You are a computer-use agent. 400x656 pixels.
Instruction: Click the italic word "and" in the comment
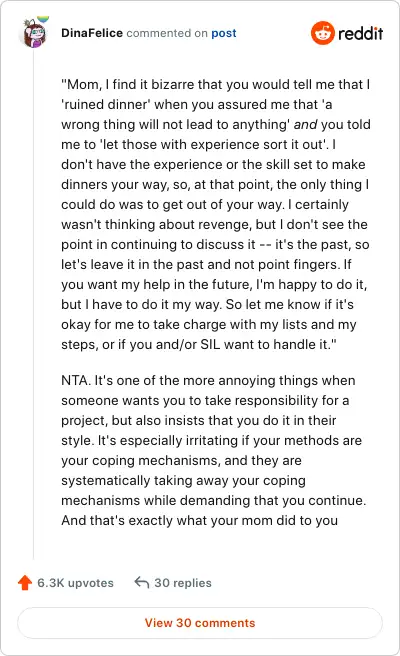305,124
